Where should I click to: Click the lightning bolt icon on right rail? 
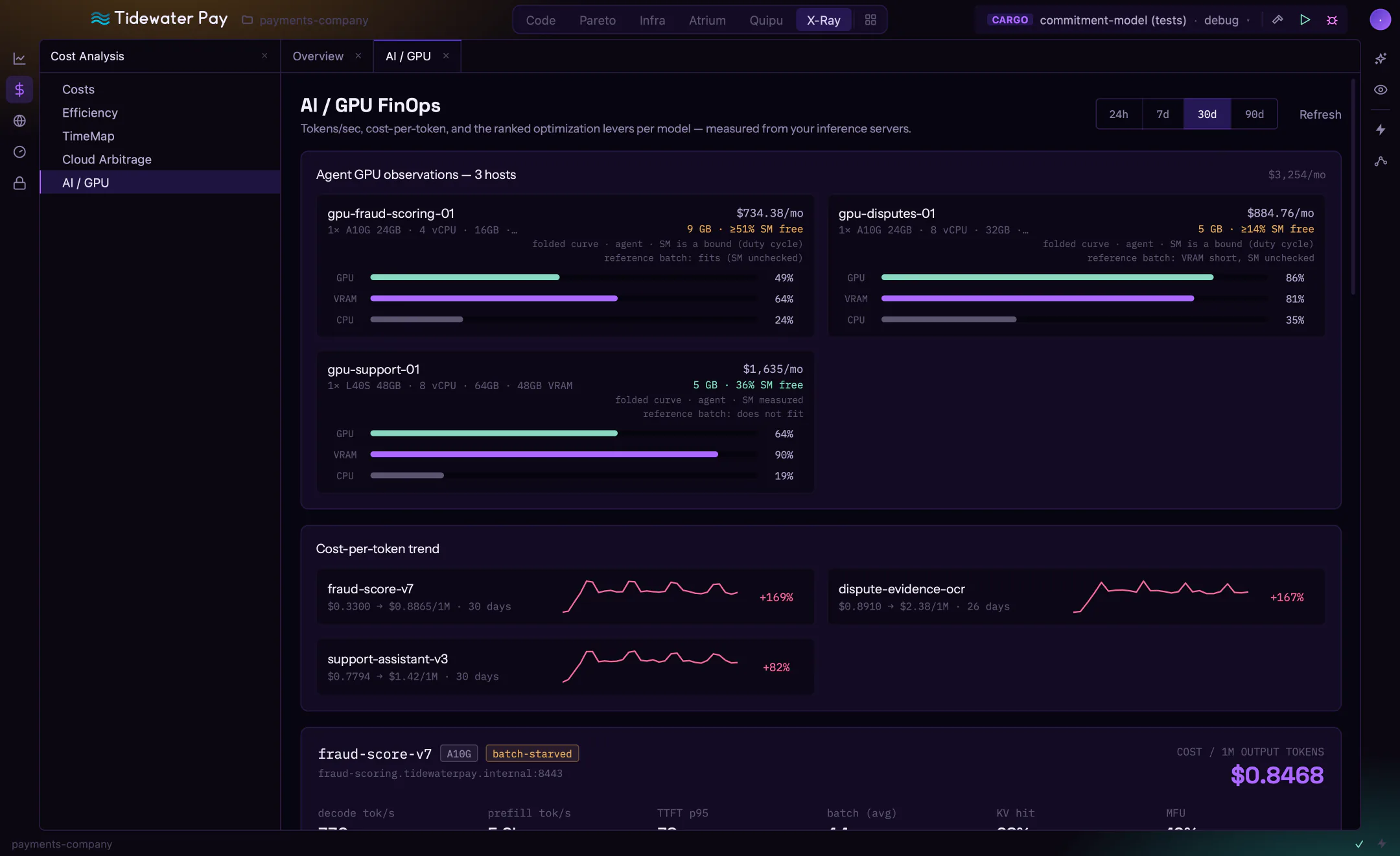pyautogui.click(x=1381, y=130)
